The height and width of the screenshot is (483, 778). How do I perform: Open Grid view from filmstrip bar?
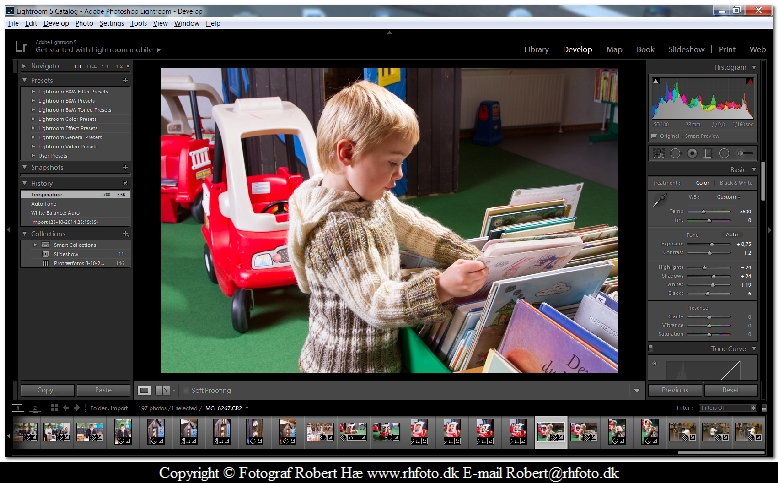[x=54, y=408]
